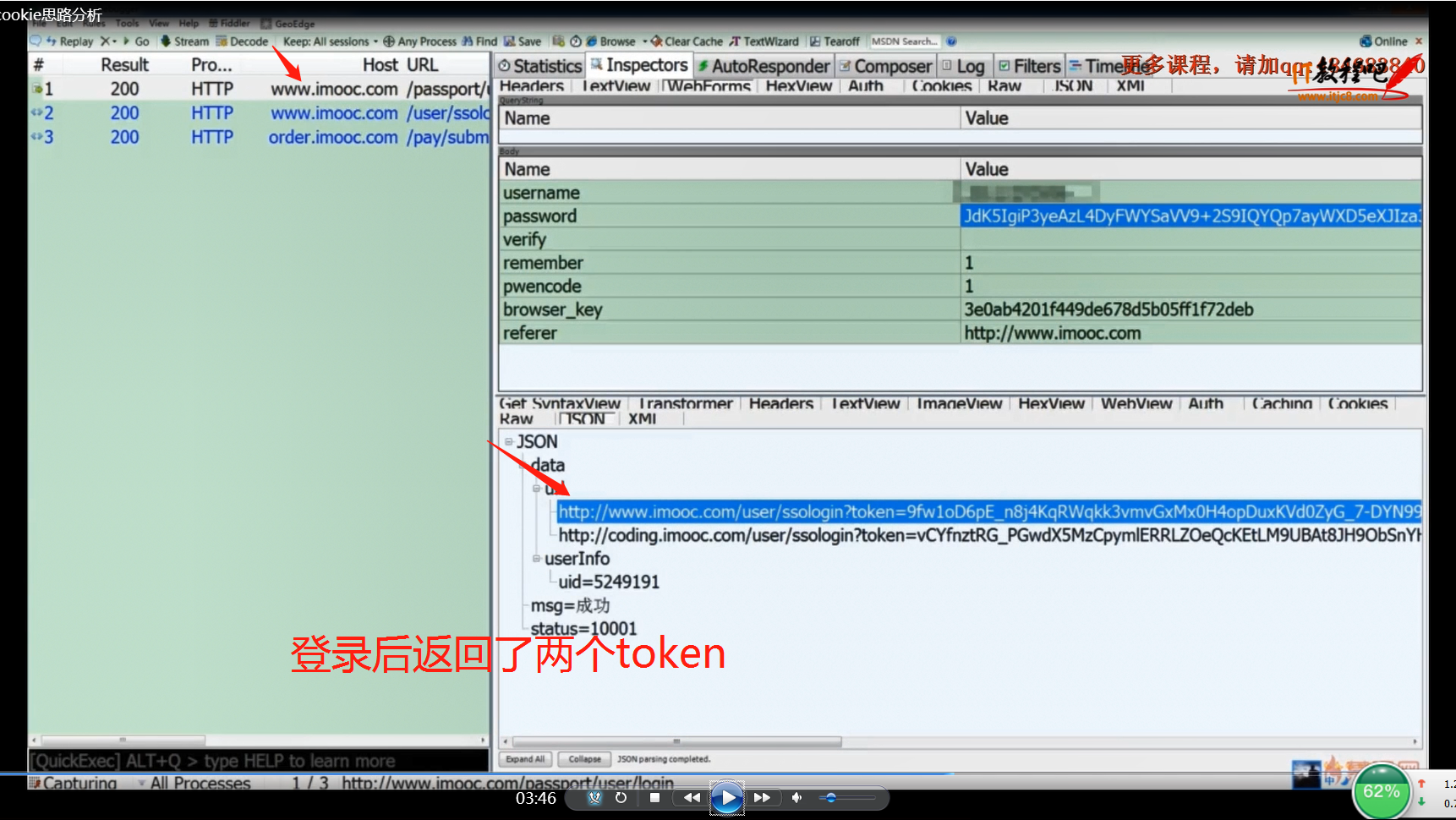Screen dimensions: 1456x820
Task: Click the Remove sessions X icon
Action: point(105,41)
